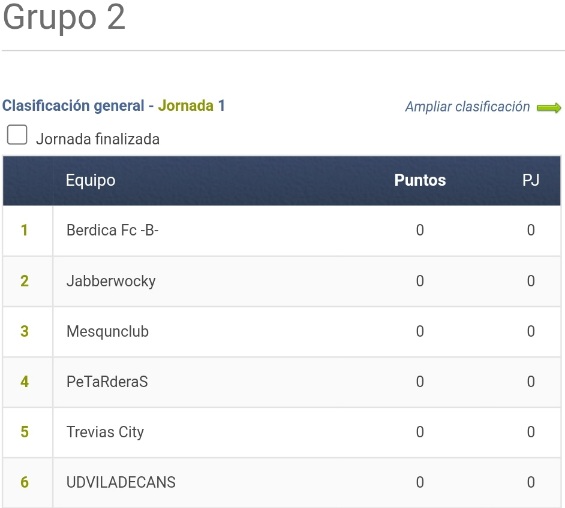This screenshot has height=508, width=565.
Task: Select the Equipo column header
Action: tap(90, 180)
